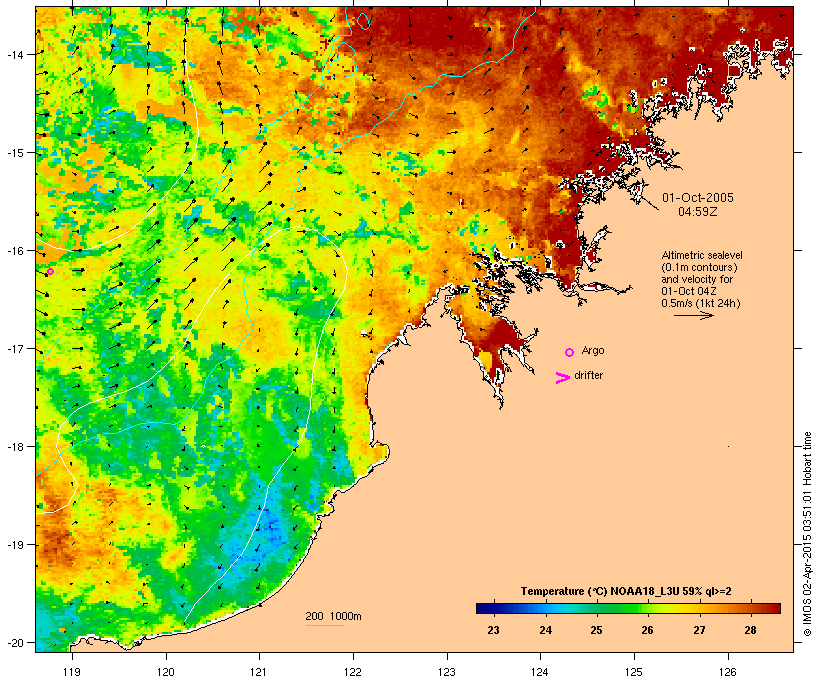Select the date text 01-Oct-2005
820x680 pixels.
coord(698,198)
